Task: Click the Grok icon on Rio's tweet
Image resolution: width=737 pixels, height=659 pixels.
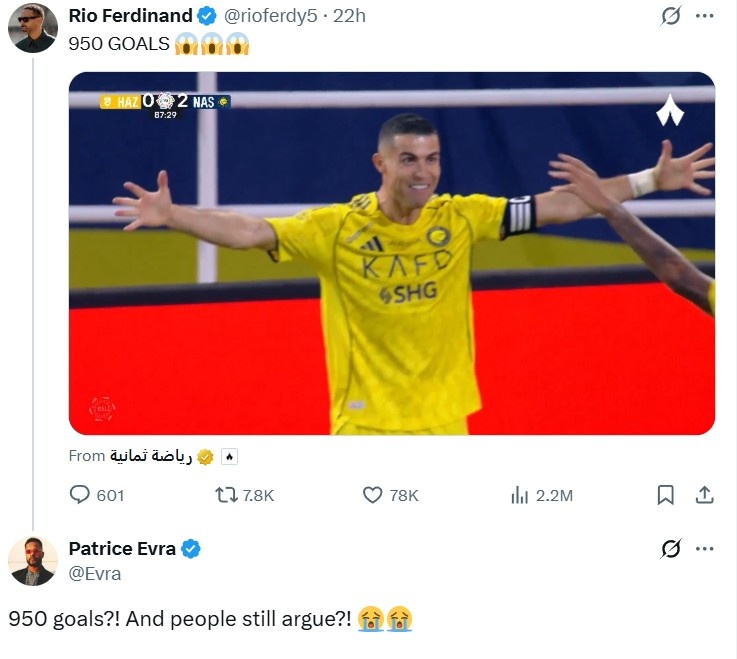Action: pyautogui.click(x=670, y=16)
